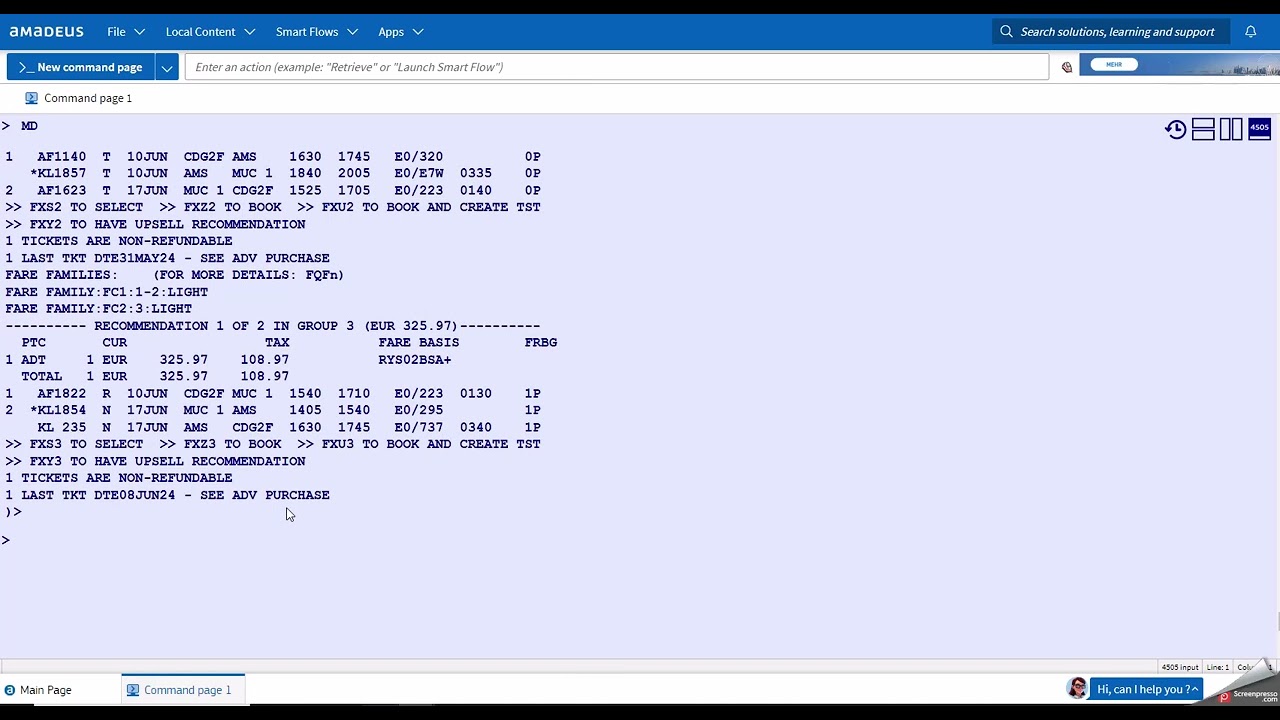This screenshot has width=1280, height=720.
Task: Click FXU3 TO BOOK AND CREATE TST
Action: click(431, 444)
